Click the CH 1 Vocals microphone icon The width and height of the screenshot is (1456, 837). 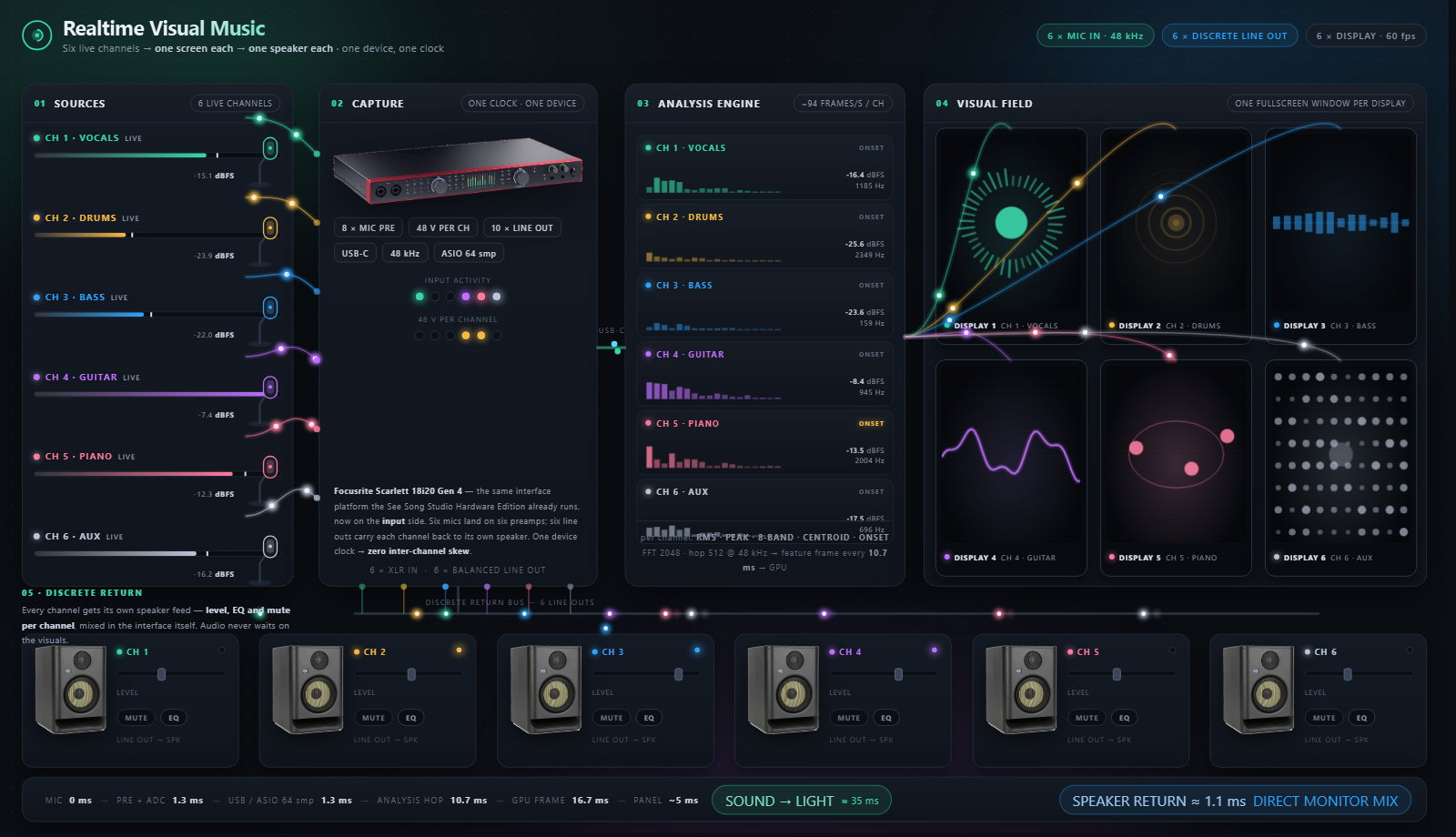[x=270, y=148]
